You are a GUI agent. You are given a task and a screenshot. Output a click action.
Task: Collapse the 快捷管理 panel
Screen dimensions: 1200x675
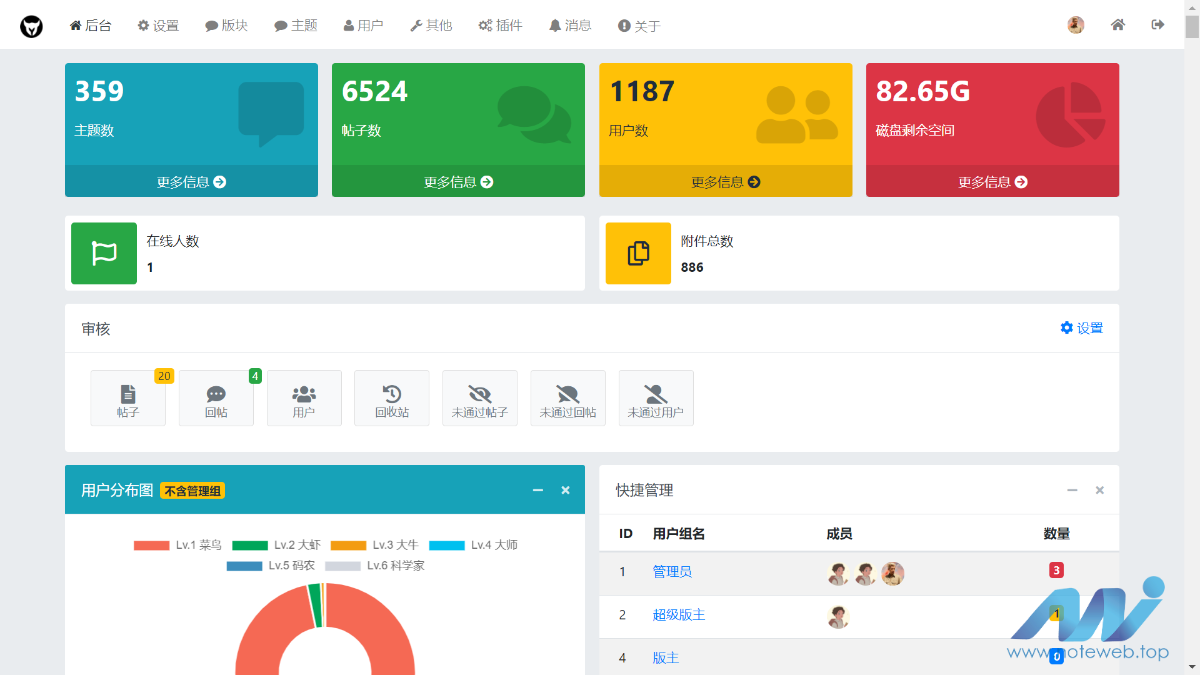[1072, 490]
